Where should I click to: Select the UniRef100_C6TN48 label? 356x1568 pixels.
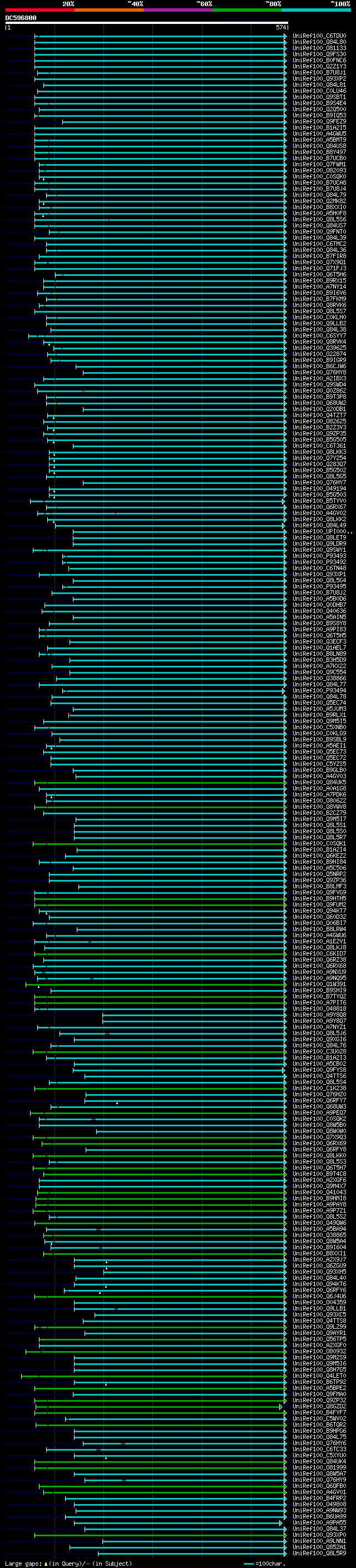319,568
